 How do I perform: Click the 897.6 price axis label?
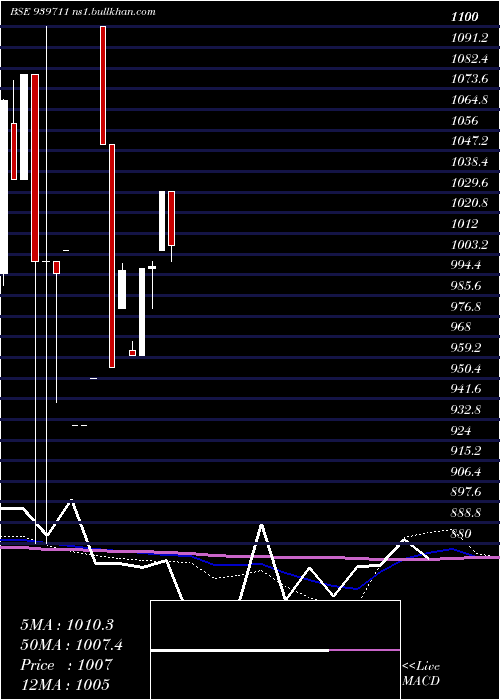coord(466,492)
